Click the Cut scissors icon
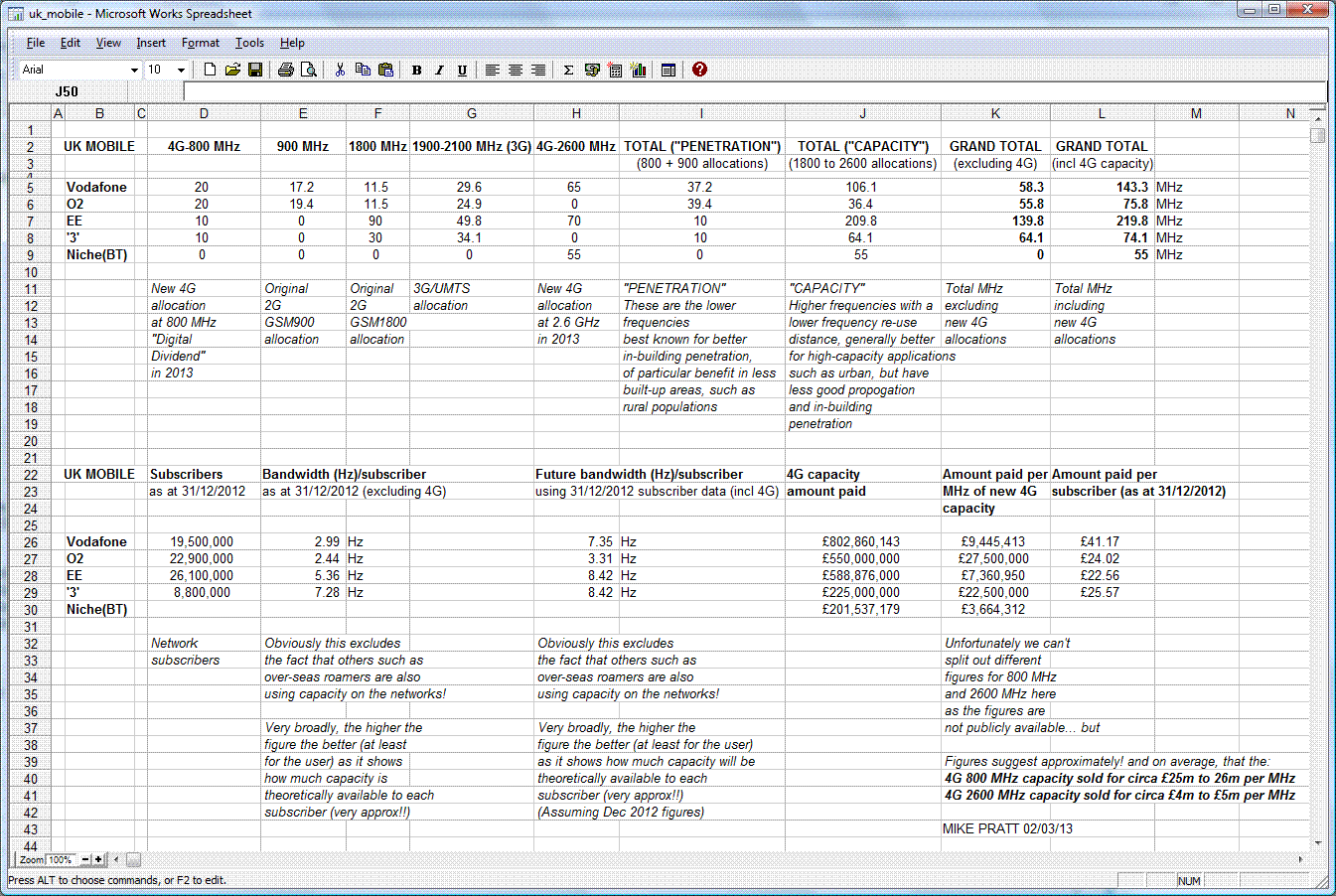The height and width of the screenshot is (896, 1336). [x=340, y=70]
